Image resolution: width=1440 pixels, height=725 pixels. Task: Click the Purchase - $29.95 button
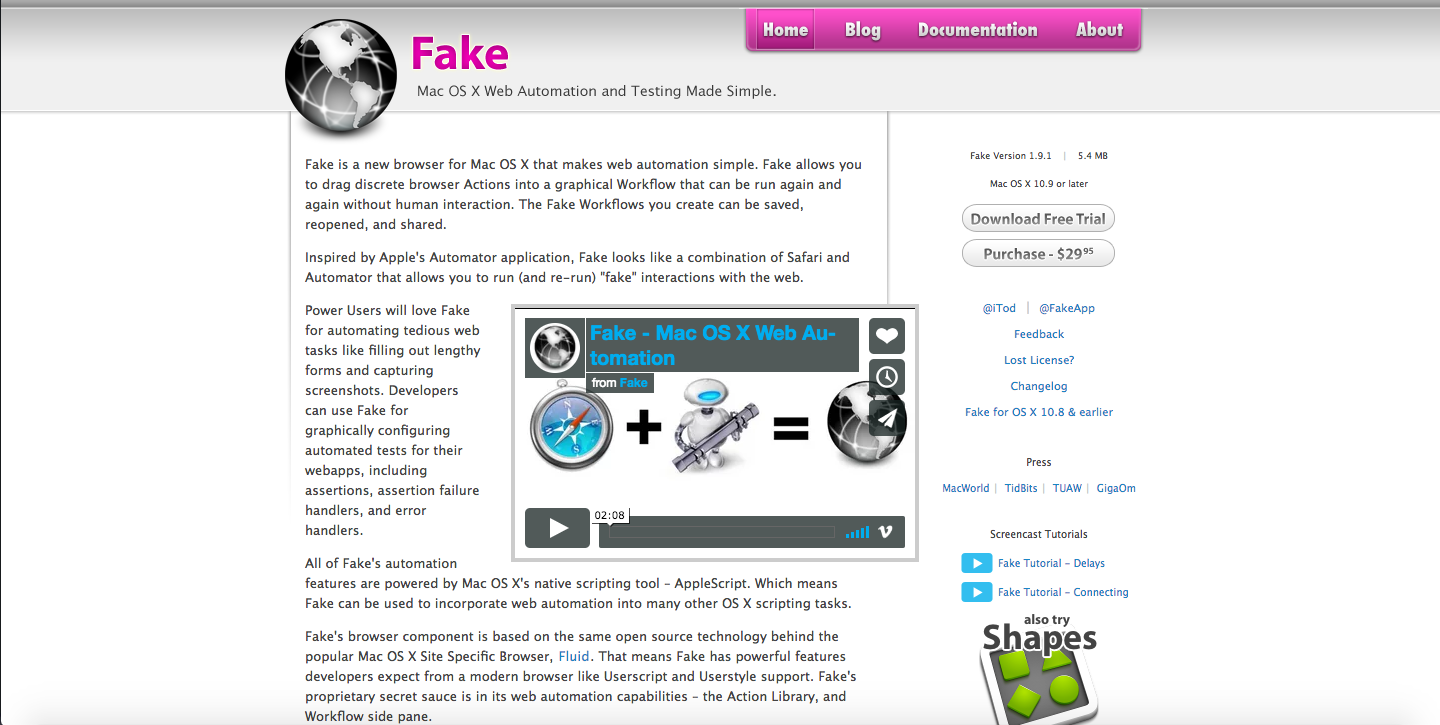pyautogui.click(x=1038, y=254)
